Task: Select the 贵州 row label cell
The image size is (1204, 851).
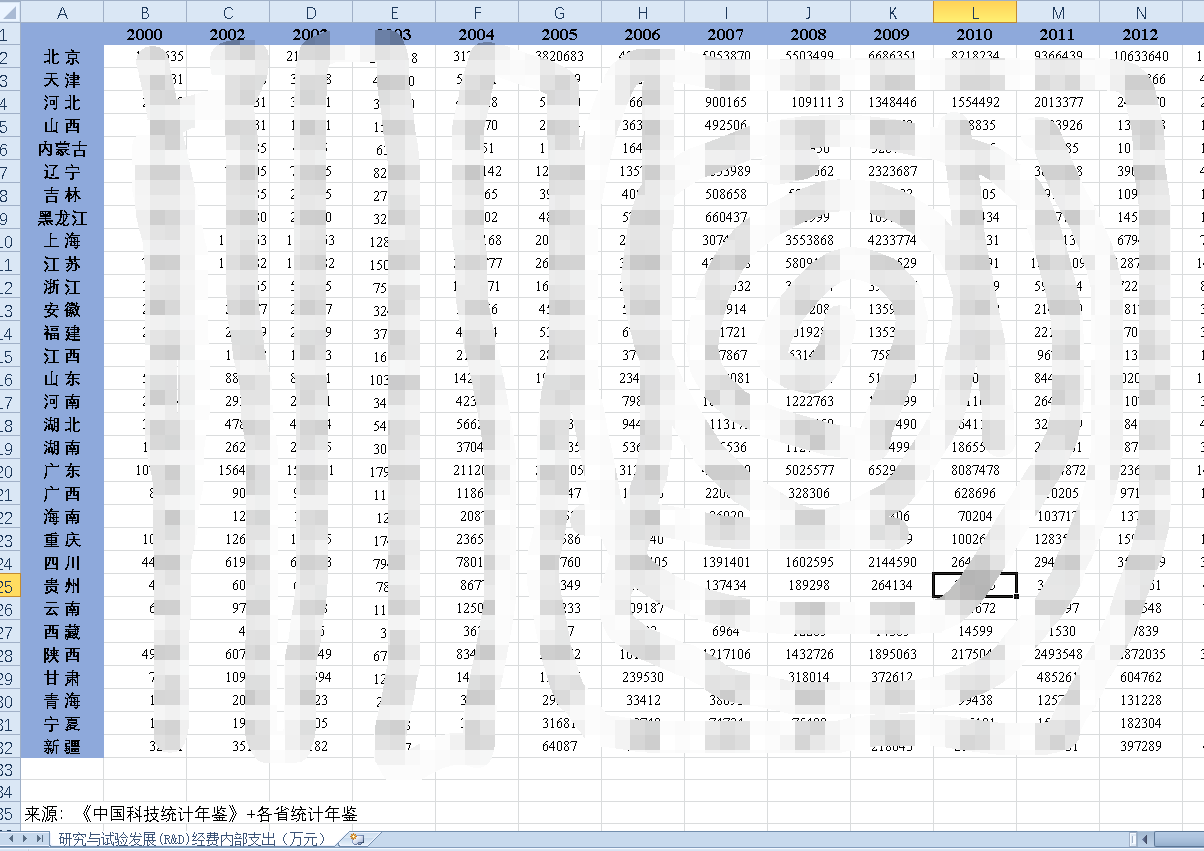Action: tap(62, 586)
